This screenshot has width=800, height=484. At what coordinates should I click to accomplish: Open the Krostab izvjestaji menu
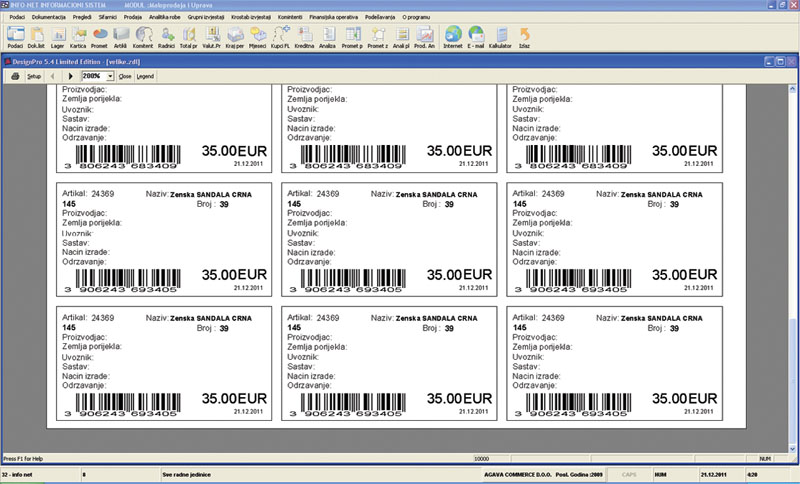pyautogui.click(x=251, y=17)
